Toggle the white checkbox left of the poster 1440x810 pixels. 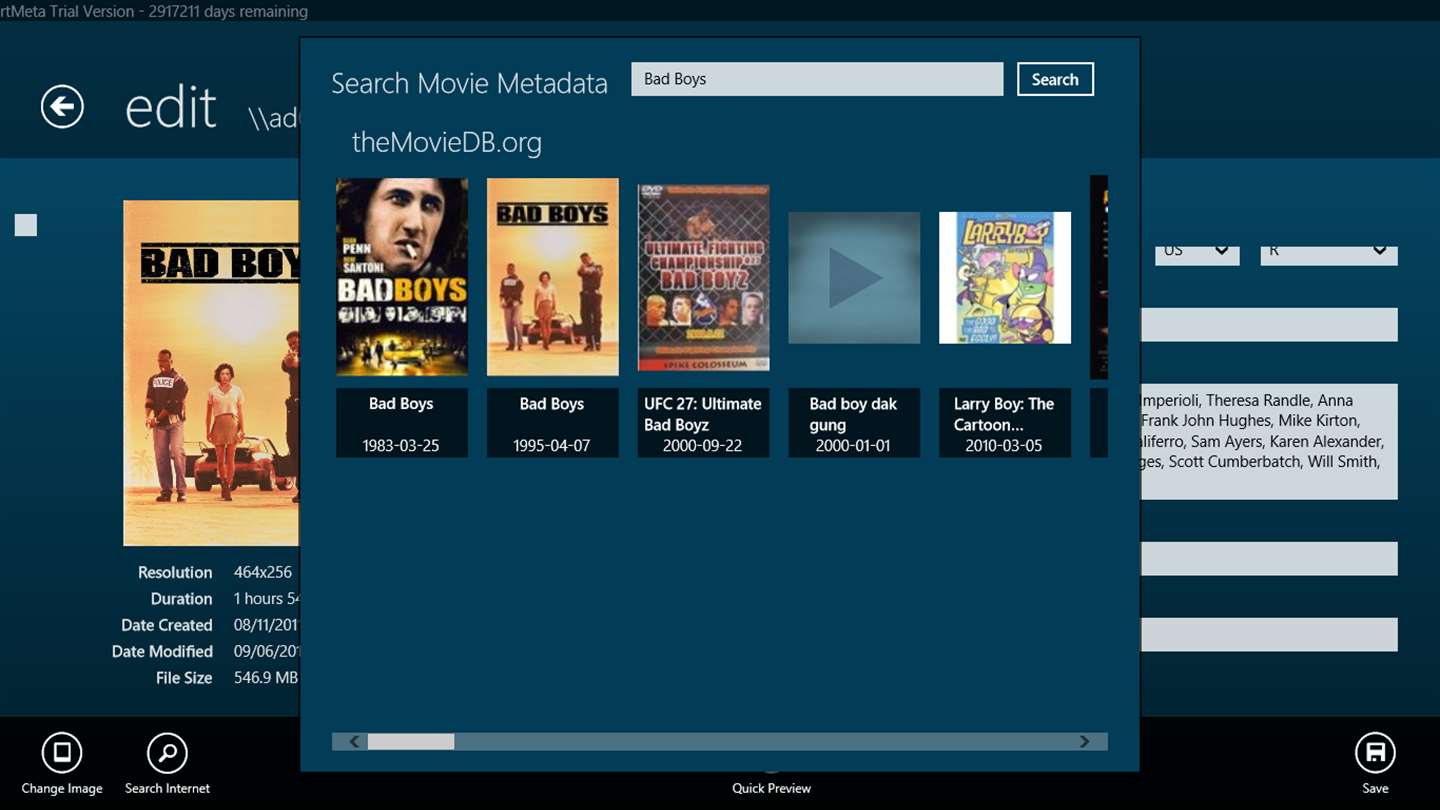pyautogui.click(x=26, y=225)
